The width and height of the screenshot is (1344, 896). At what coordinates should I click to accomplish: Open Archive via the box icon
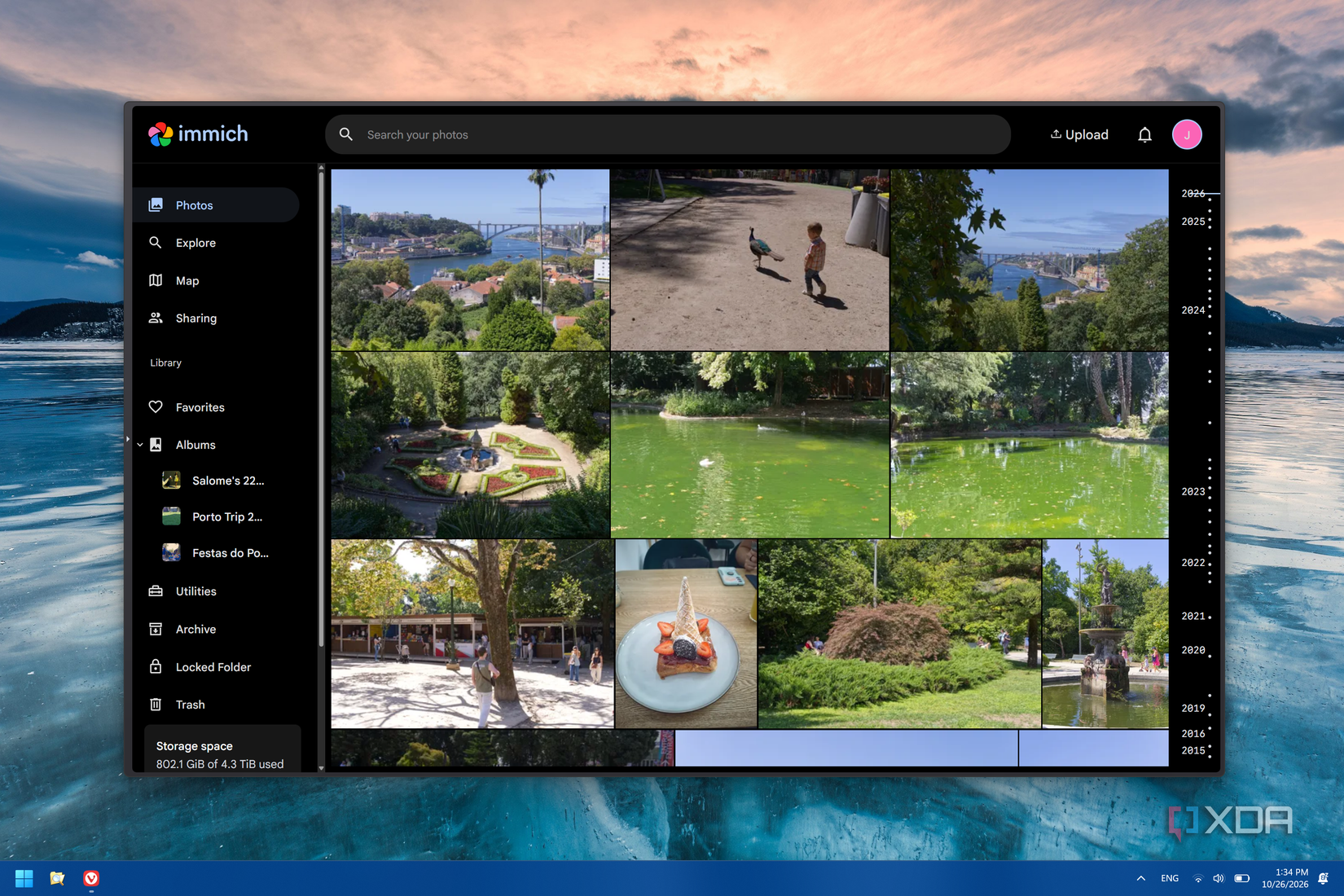coord(156,629)
